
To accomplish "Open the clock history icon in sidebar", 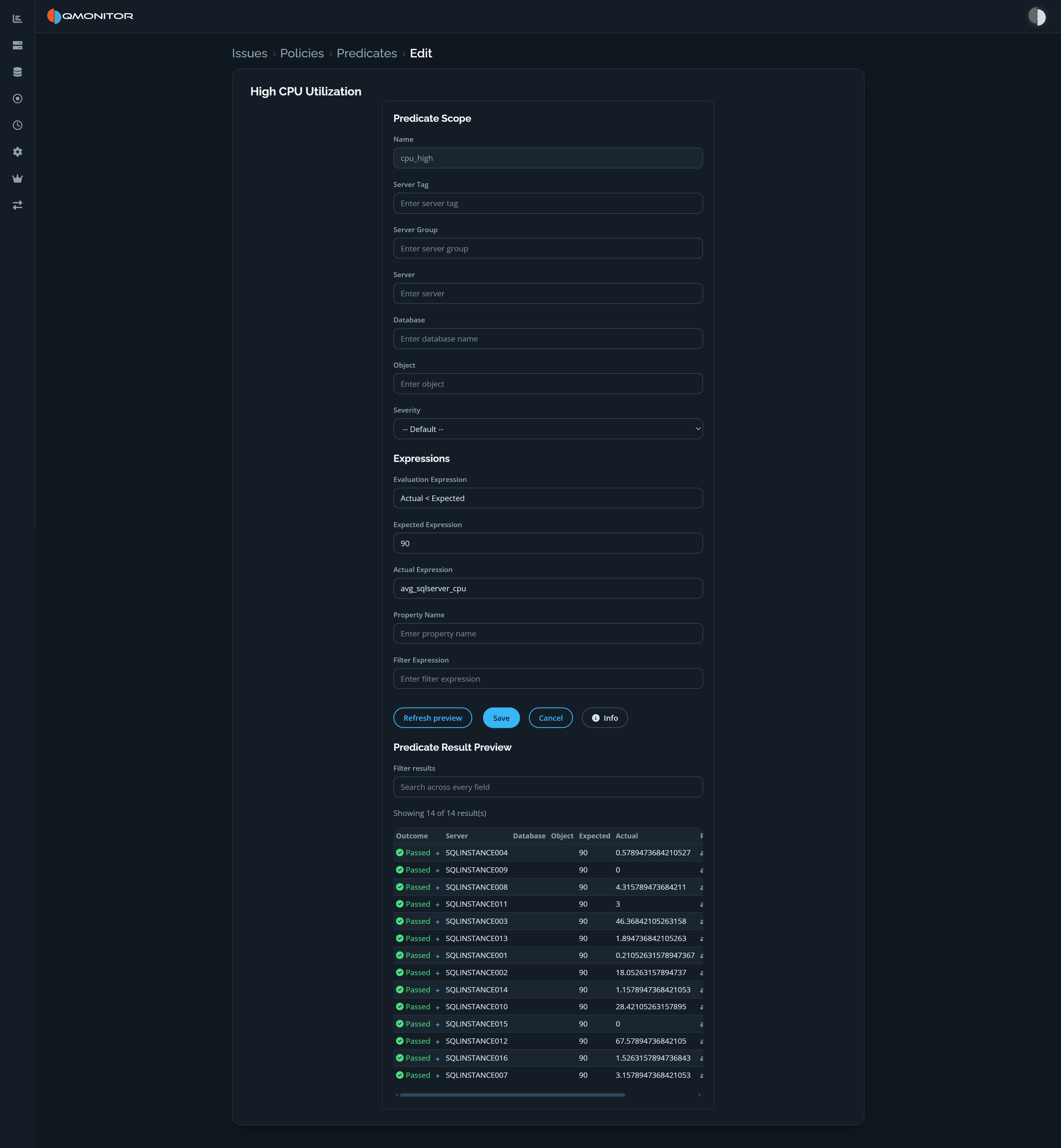I will pyautogui.click(x=17, y=125).
